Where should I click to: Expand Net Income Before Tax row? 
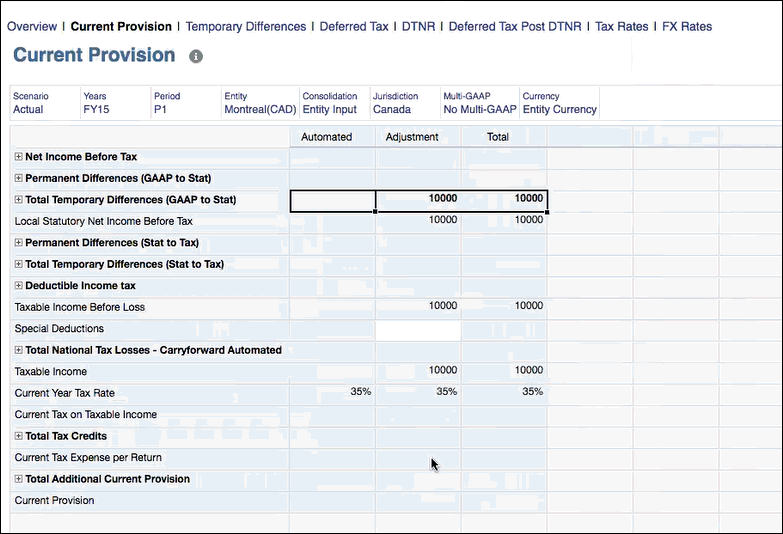(18, 156)
